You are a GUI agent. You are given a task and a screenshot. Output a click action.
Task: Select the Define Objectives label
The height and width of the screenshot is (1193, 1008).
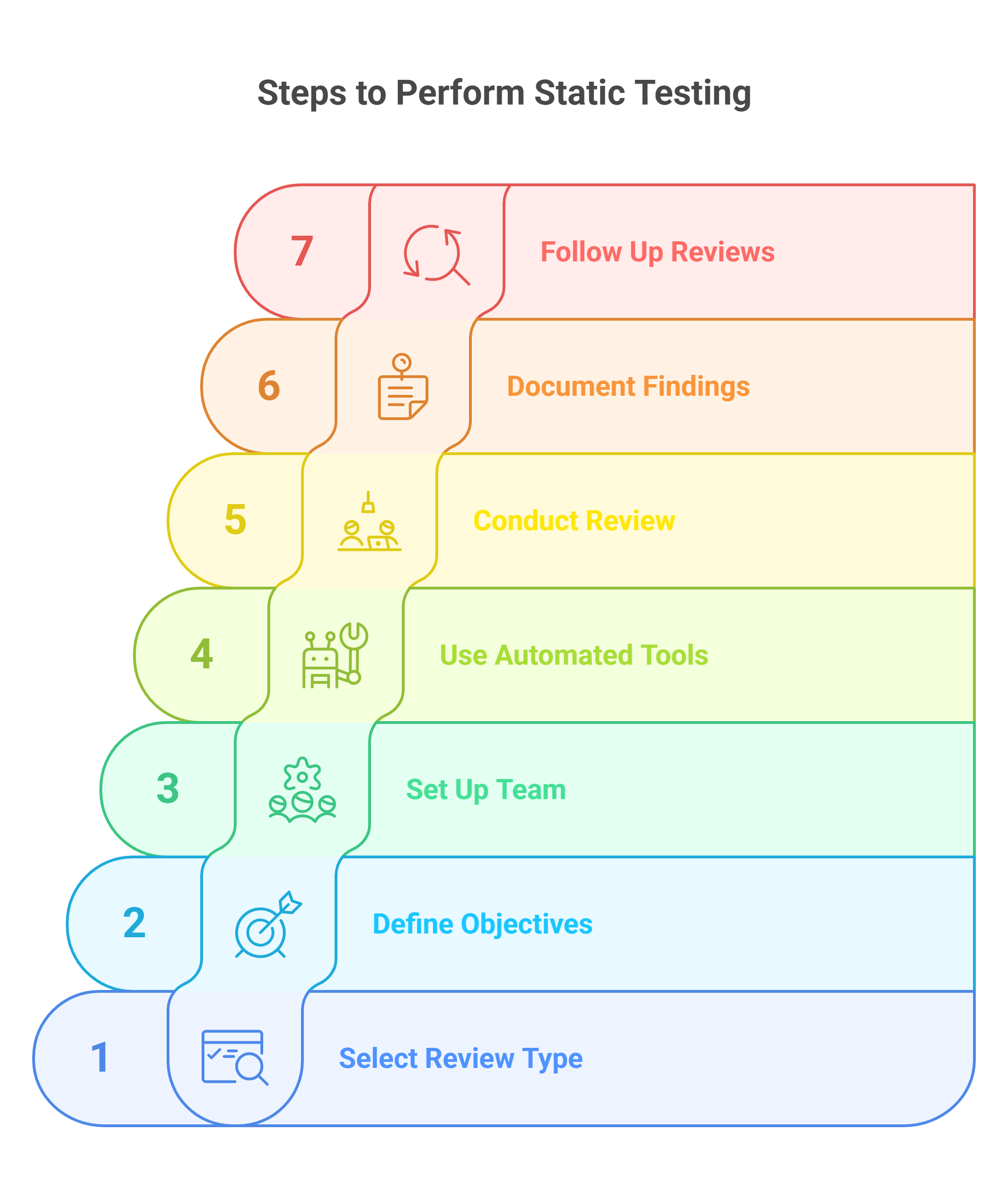[x=482, y=924]
